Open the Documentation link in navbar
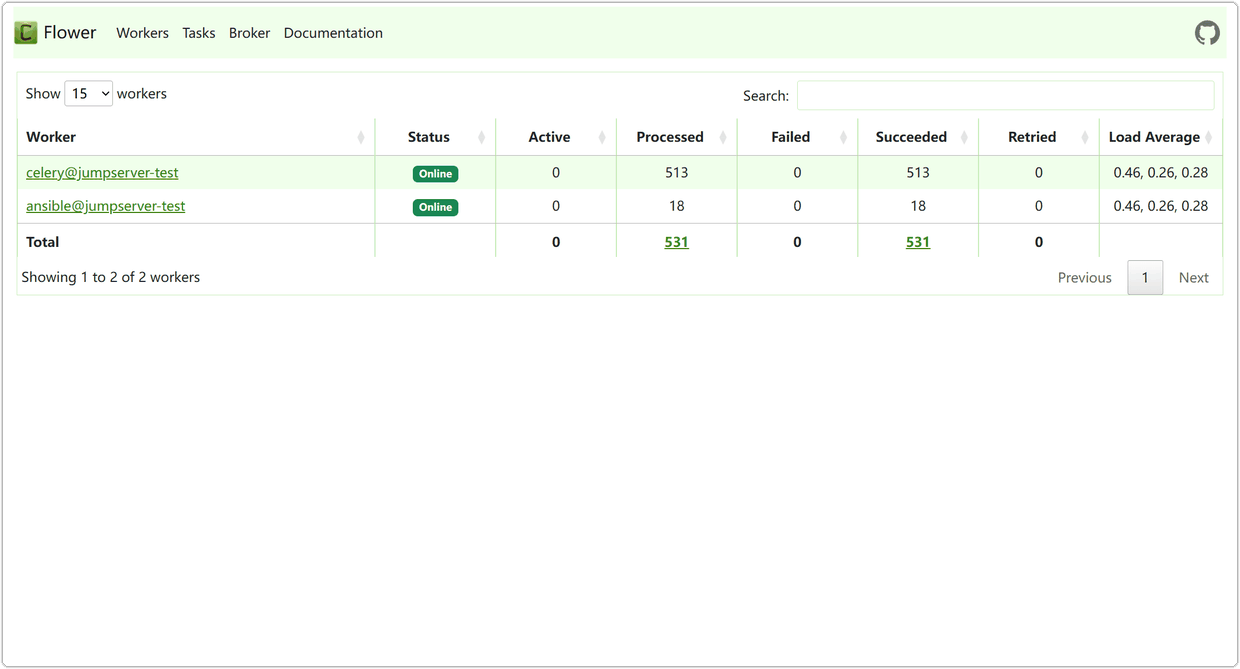The width and height of the screenshot is (1240, 669). [x=333, y=33]
